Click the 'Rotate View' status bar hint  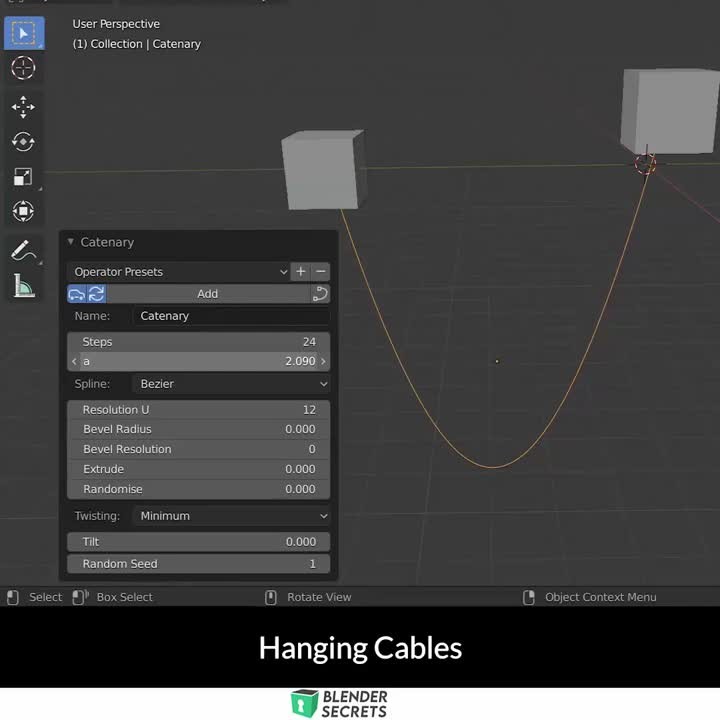click(x=319, y=597)
